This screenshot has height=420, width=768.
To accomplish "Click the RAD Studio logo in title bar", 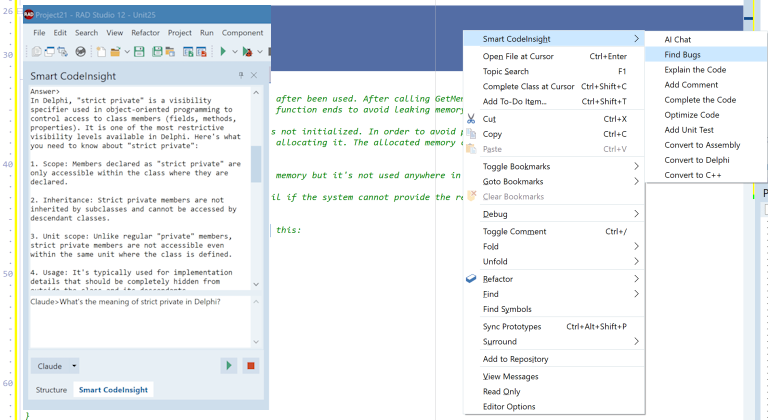I will 29,15.
